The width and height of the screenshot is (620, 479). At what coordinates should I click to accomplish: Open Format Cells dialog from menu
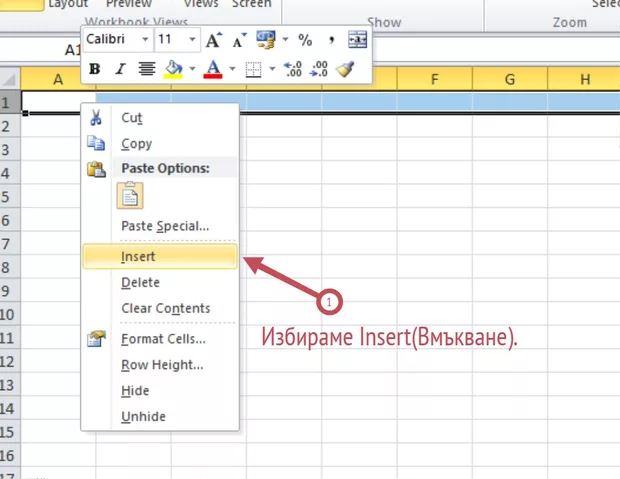(x=160, y=339)
